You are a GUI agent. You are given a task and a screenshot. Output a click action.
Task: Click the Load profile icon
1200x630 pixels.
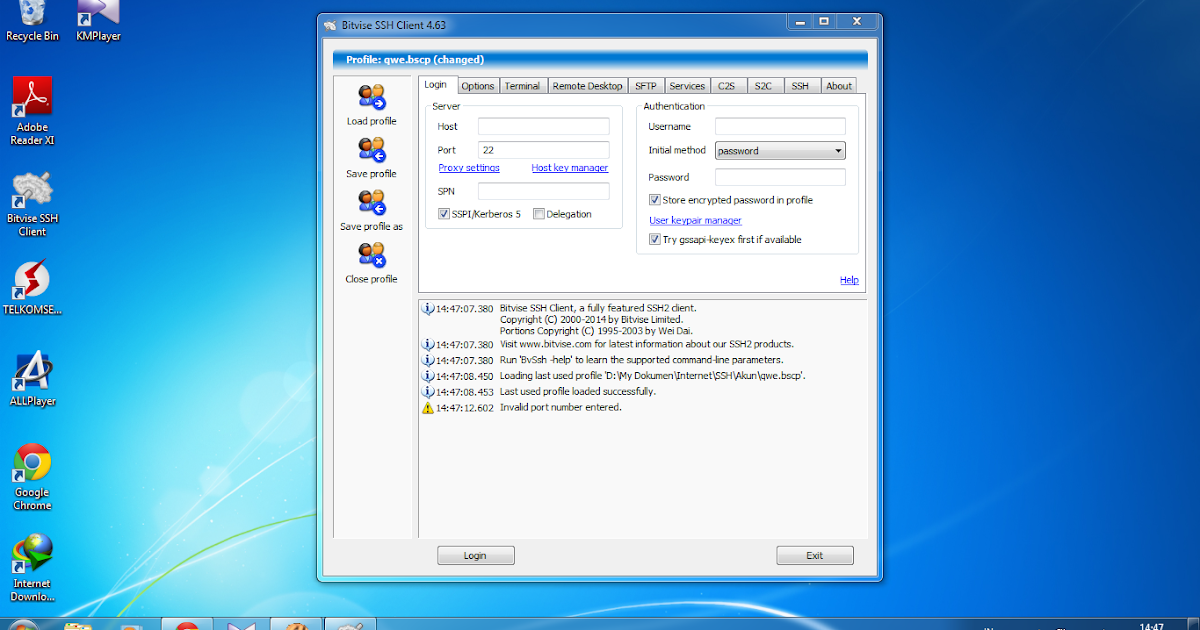(372, 98)
